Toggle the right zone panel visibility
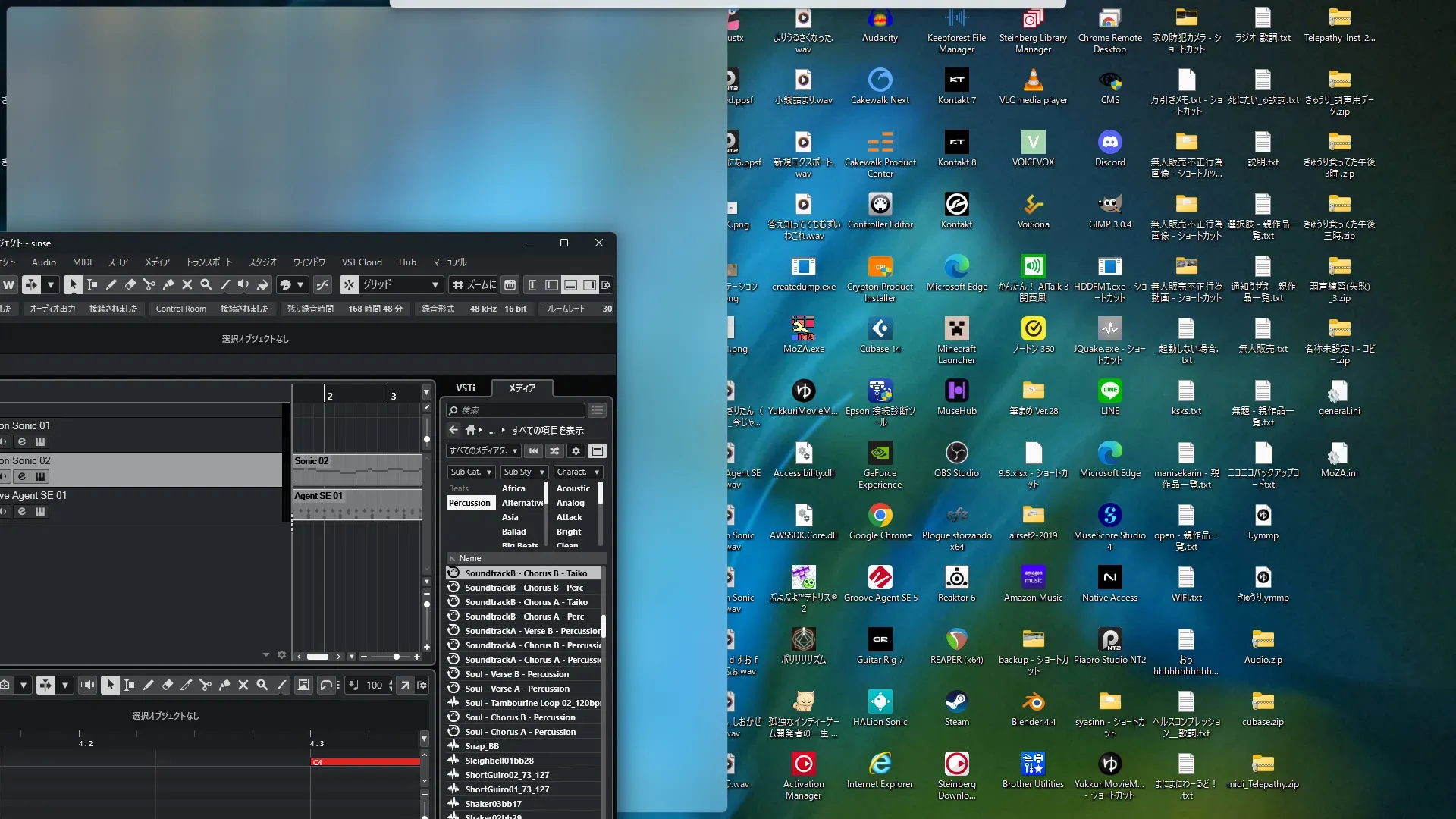The image size is (1456, 819). (589, 285)
